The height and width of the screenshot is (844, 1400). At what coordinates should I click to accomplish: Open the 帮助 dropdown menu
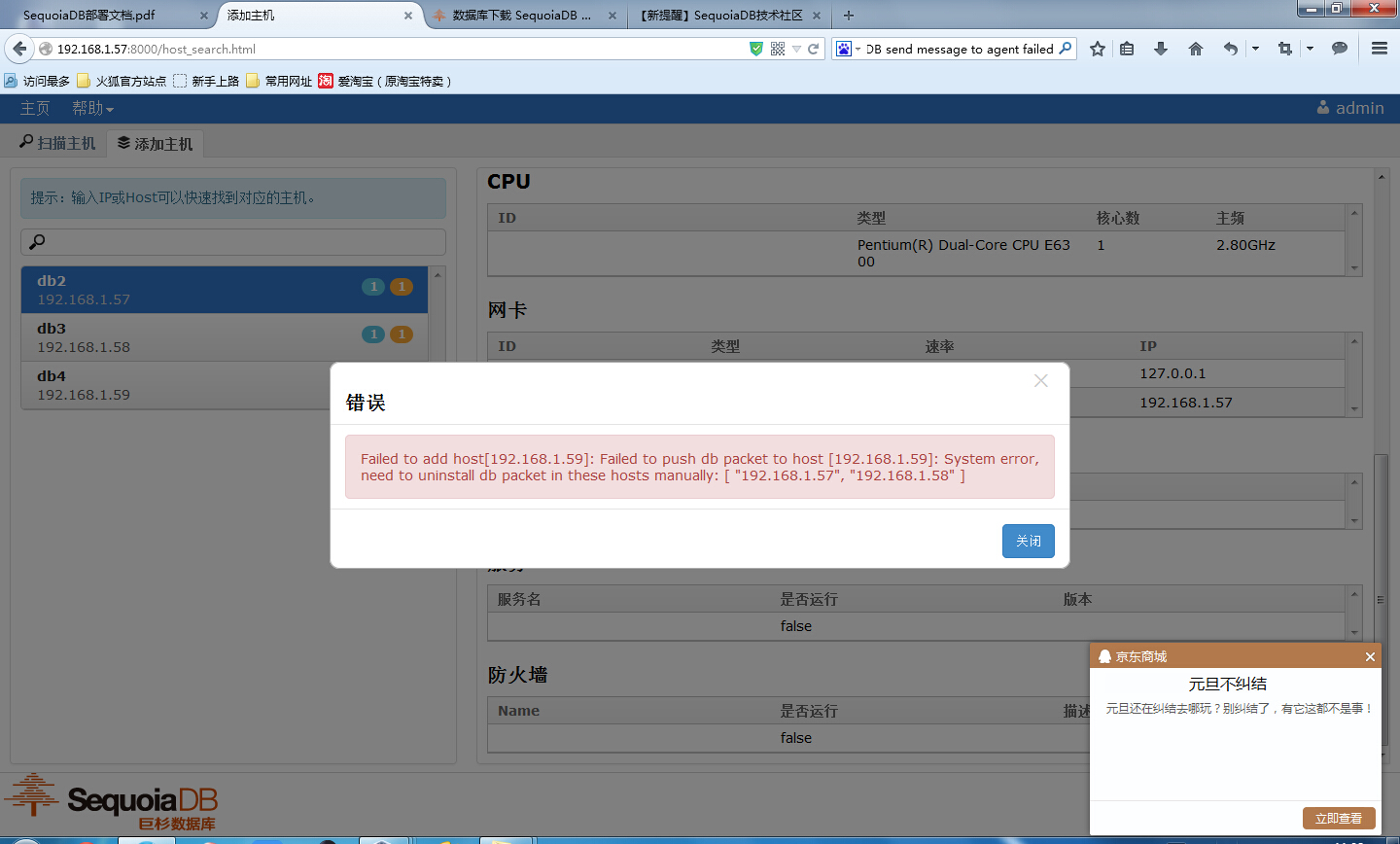[x=92, y=108]
